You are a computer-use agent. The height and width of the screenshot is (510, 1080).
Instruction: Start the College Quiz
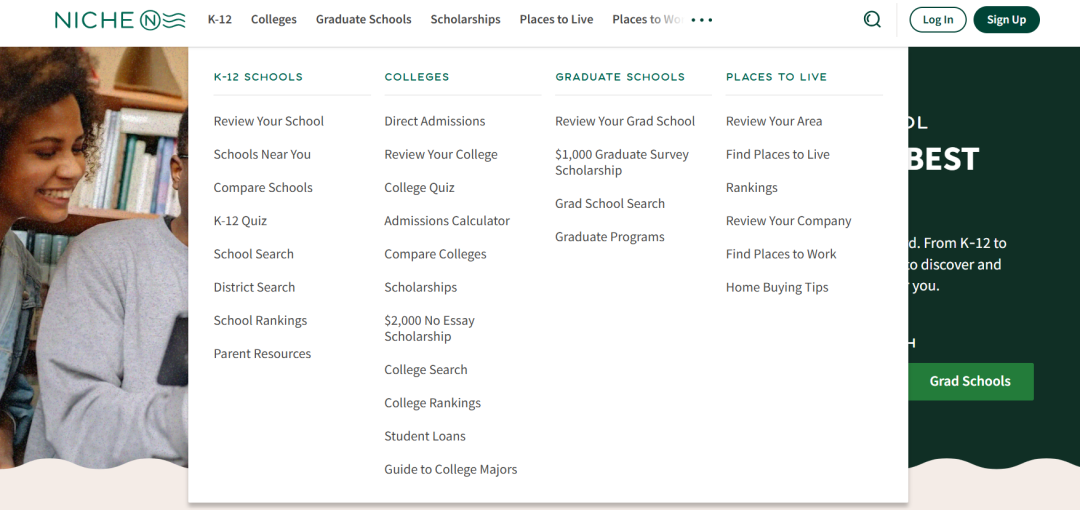[x=419, y=187]
